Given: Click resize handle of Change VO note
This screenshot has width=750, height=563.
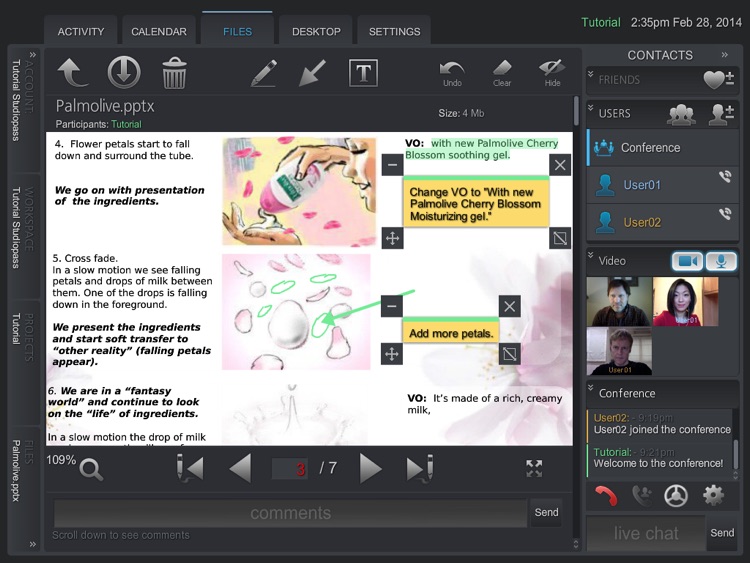Looking at the screenshot, I should tap(560, 238).
